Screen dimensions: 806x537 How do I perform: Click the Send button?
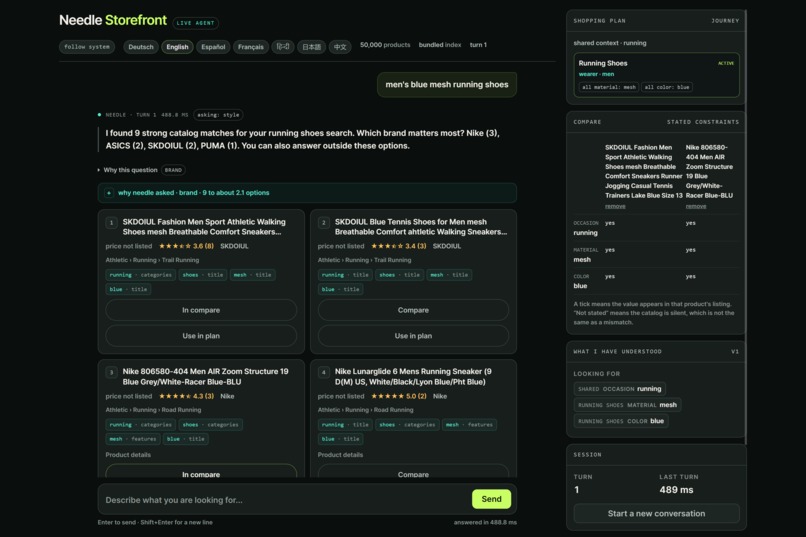click(491, 499)
